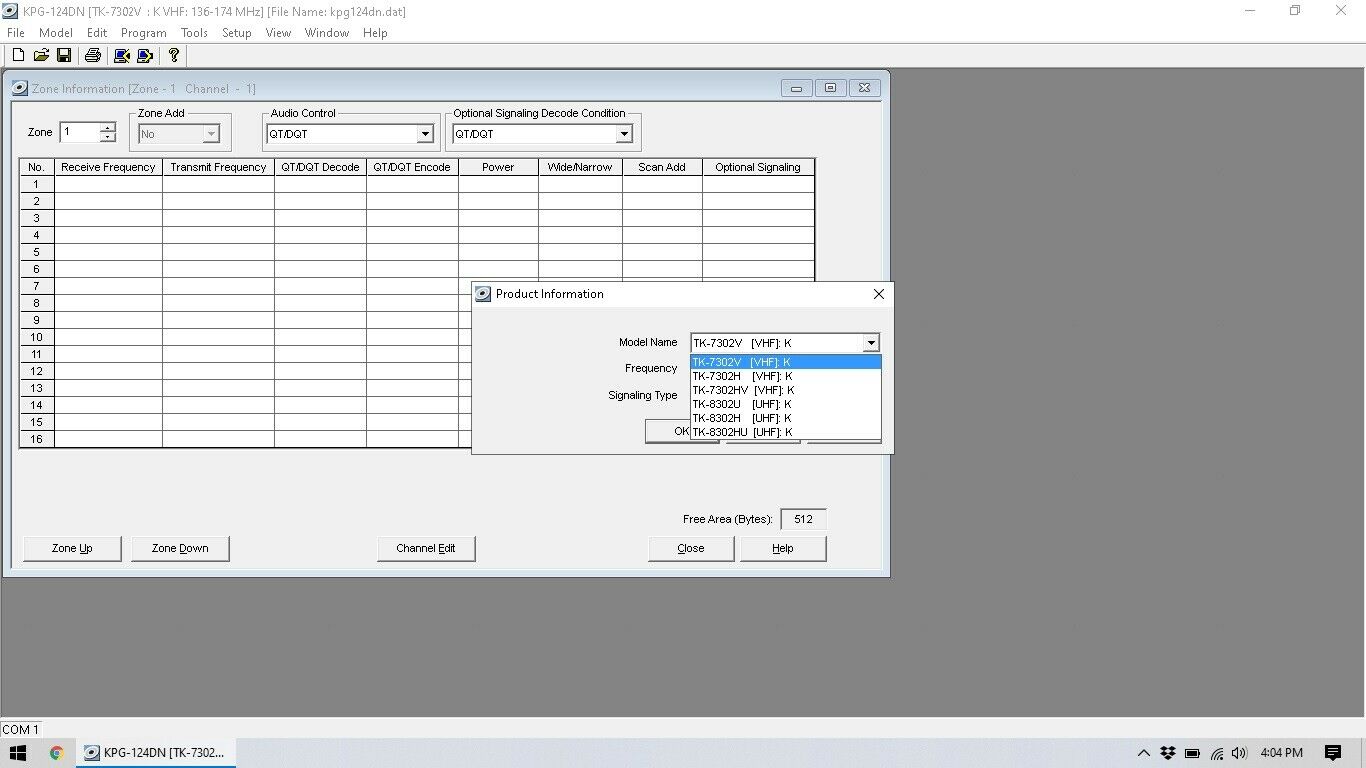
Task: Choose TK-8302U [UHF]: K model
Action: pyautogui.click(x=785, y=404)
